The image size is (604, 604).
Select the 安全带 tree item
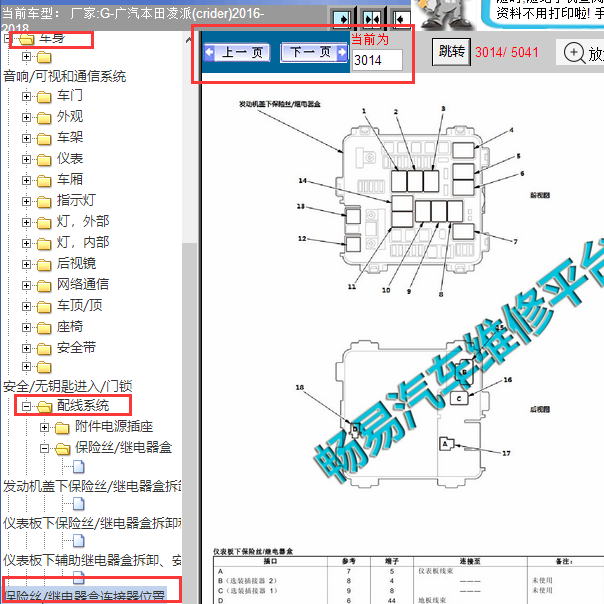click(x=76, y=347)
